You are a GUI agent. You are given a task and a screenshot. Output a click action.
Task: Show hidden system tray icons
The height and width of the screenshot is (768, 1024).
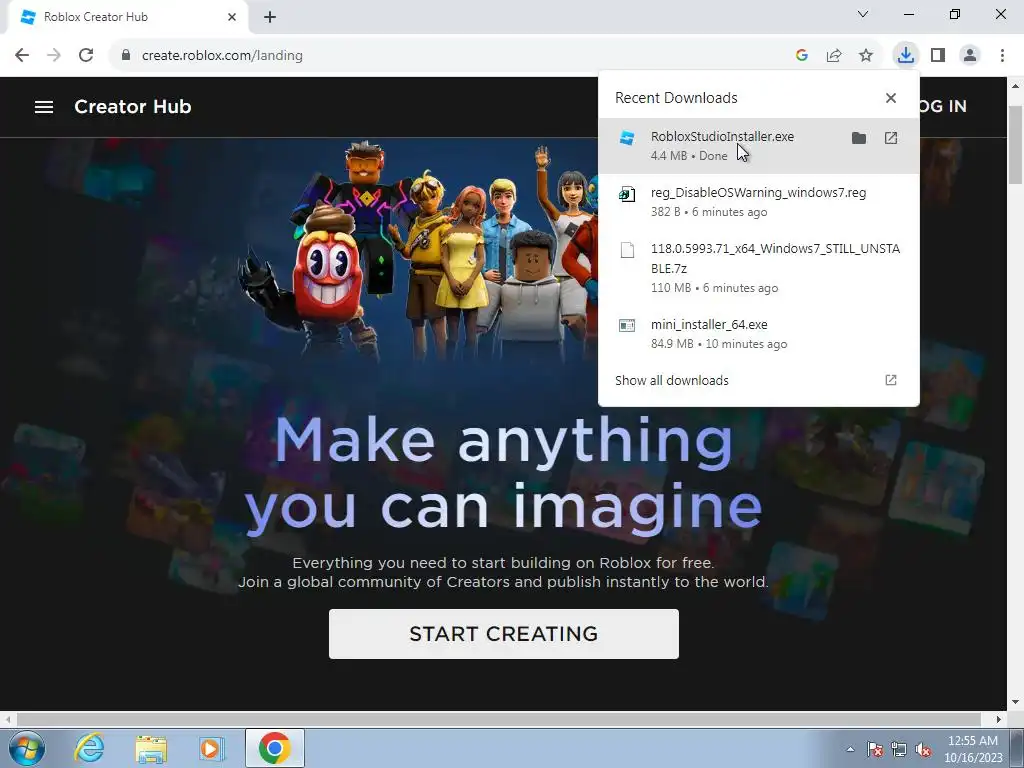pyautogui.click(x=850, y=749)
